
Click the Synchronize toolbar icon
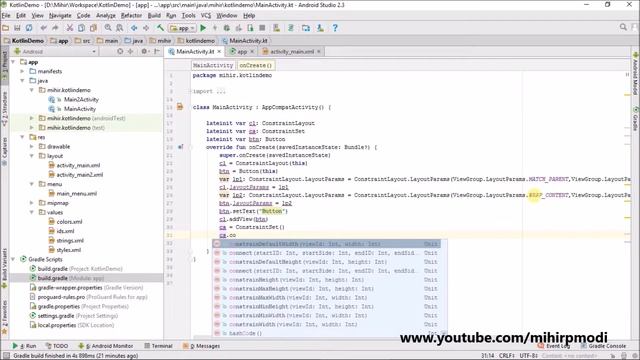click(x=29, y=28)
